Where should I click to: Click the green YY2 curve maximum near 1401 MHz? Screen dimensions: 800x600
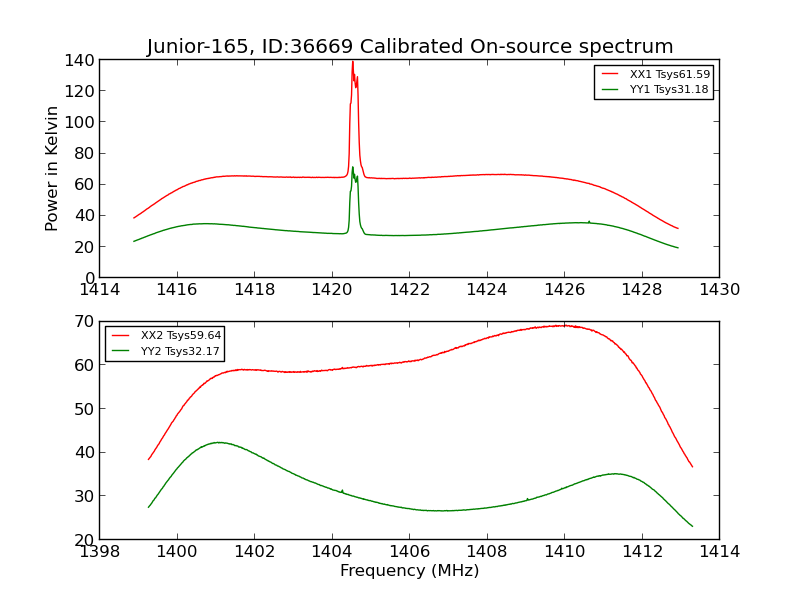coord(218,442)
